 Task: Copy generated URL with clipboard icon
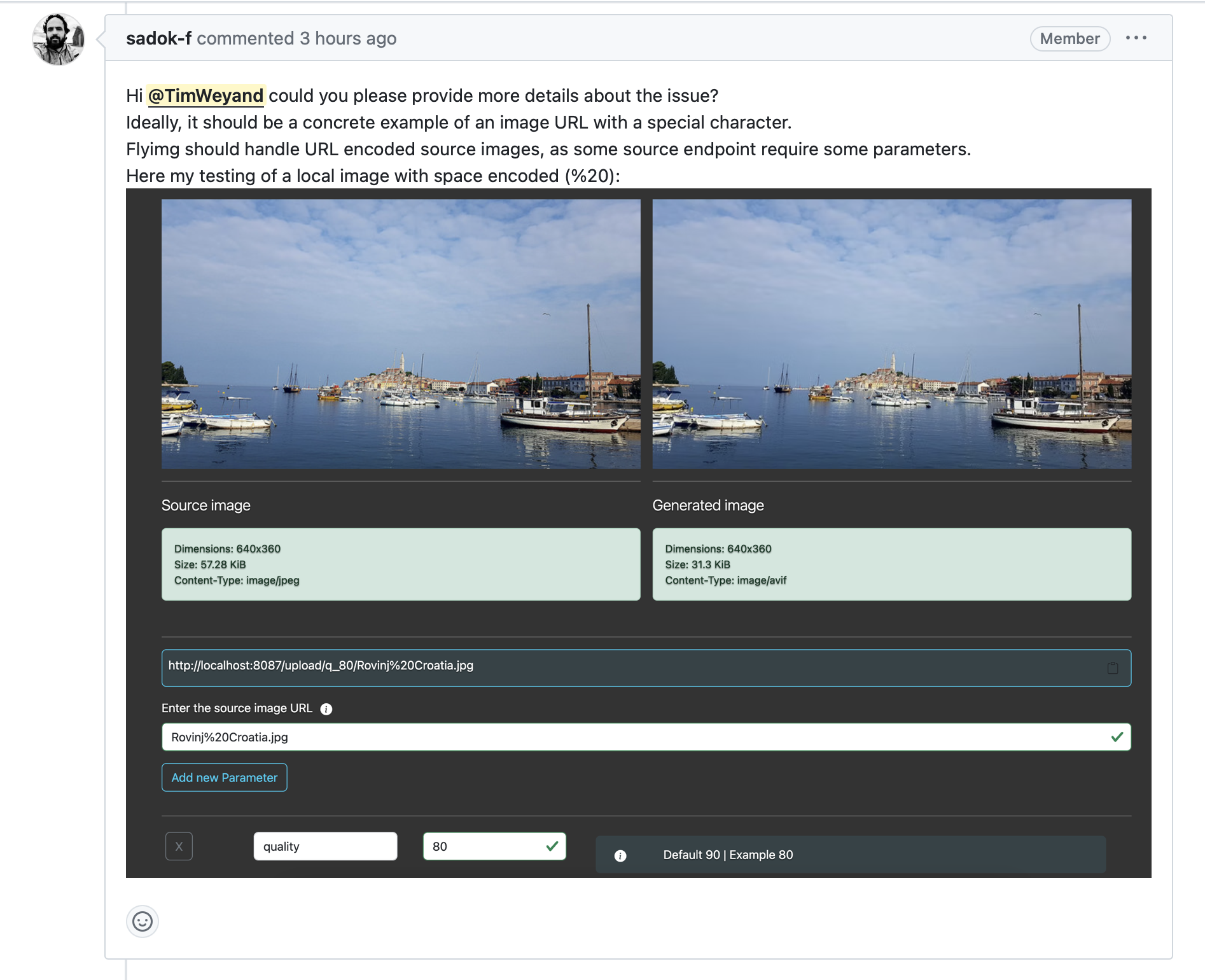coord(1112,668)
